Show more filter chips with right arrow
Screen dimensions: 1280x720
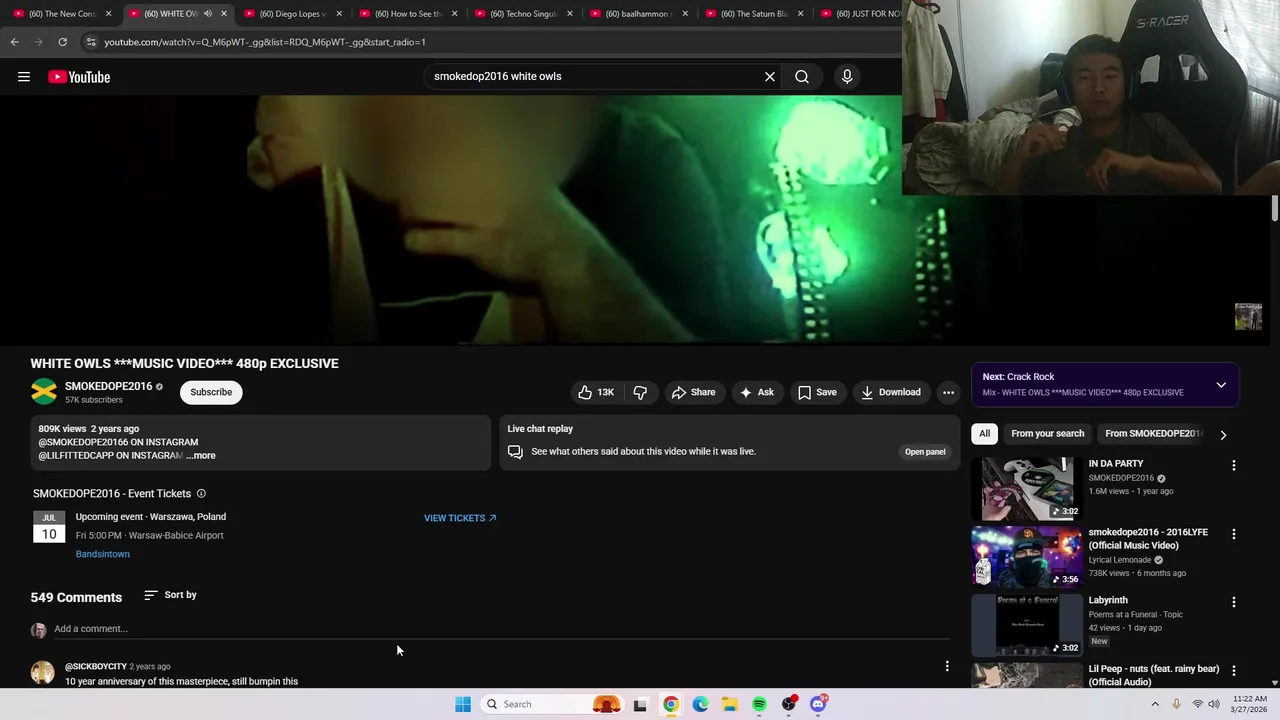(1223, 435)
